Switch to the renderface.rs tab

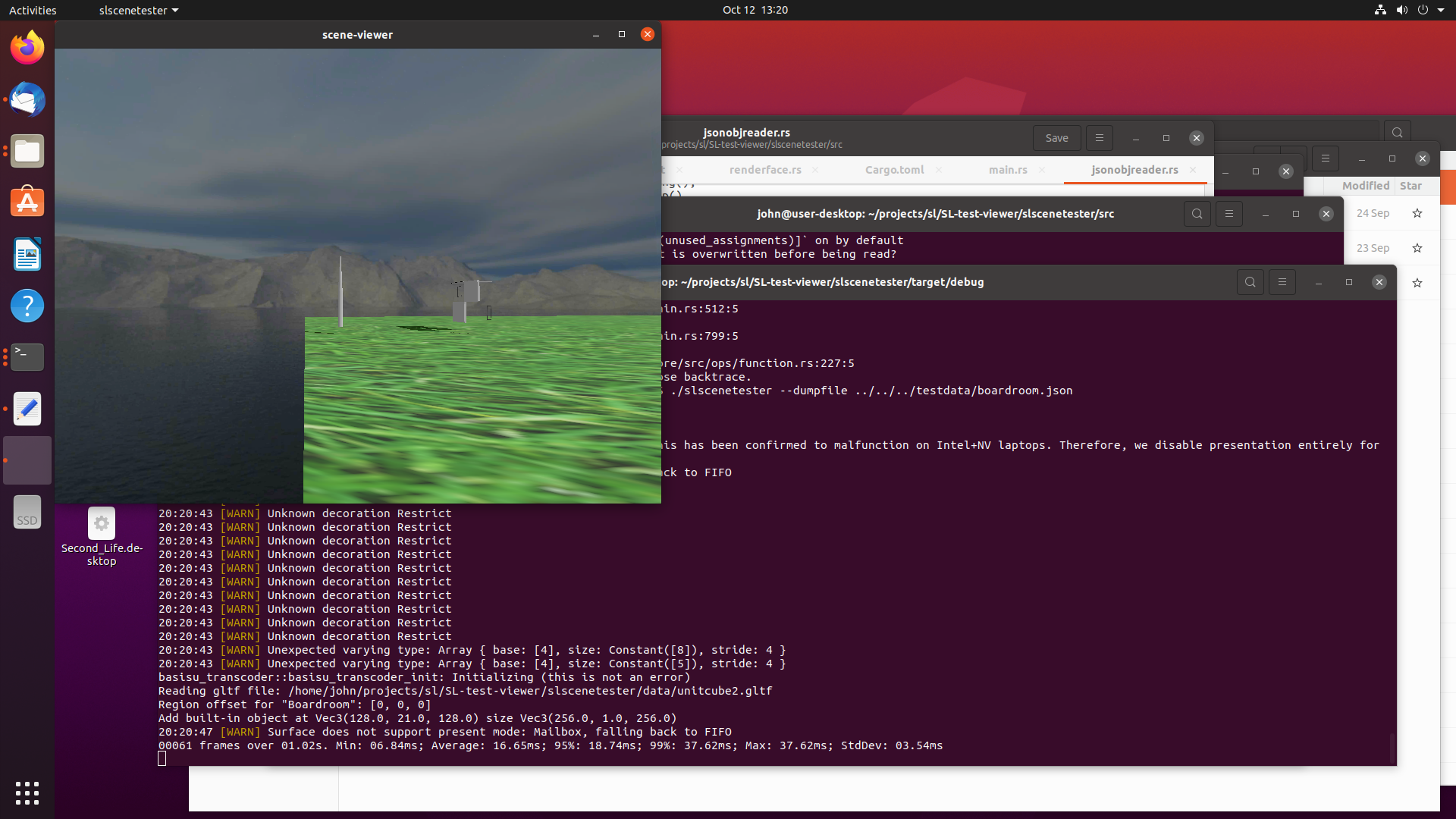pyautogui.click(x=764, y=170)
